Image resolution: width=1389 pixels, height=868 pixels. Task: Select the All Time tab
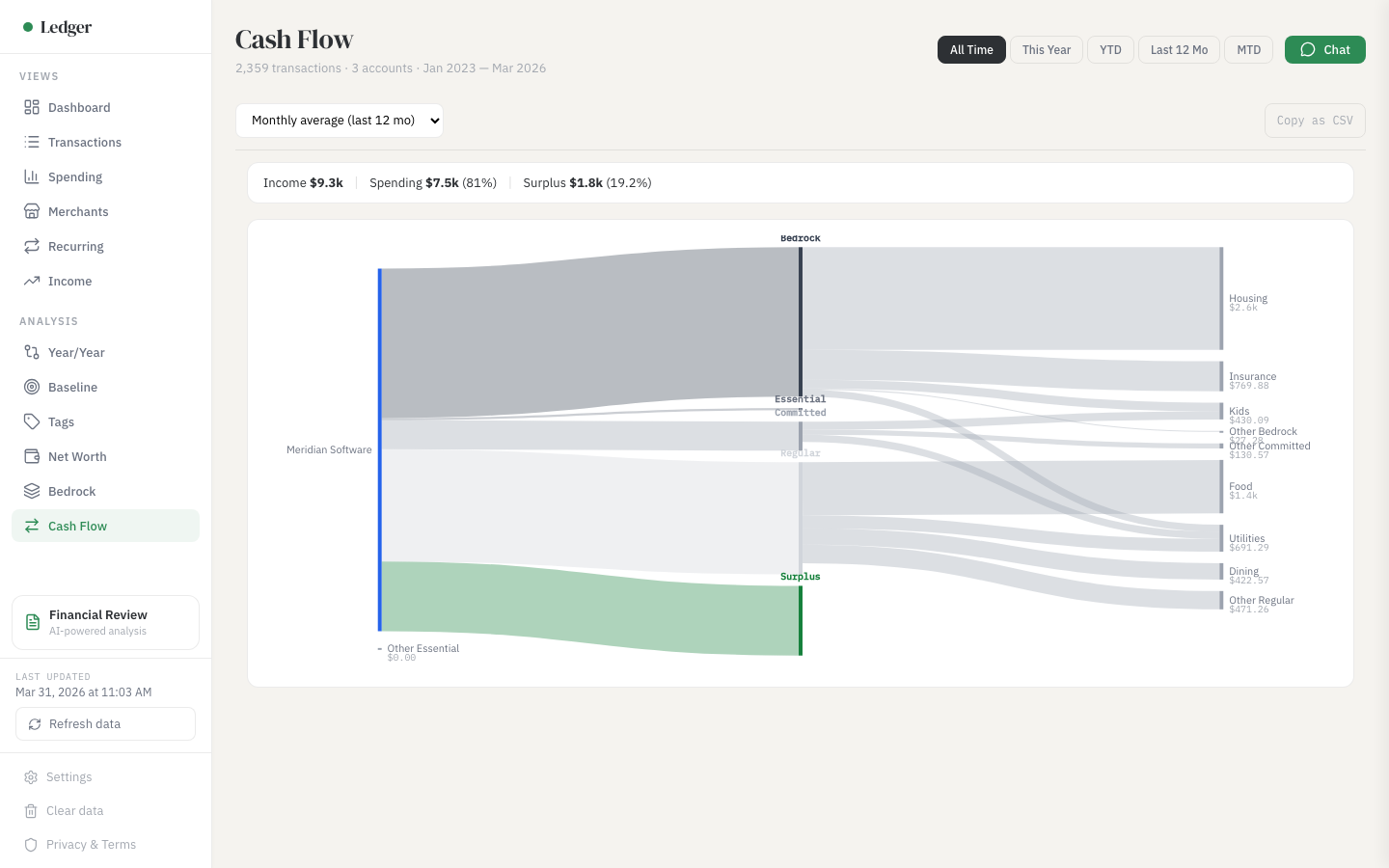click(x=971, y=49)
